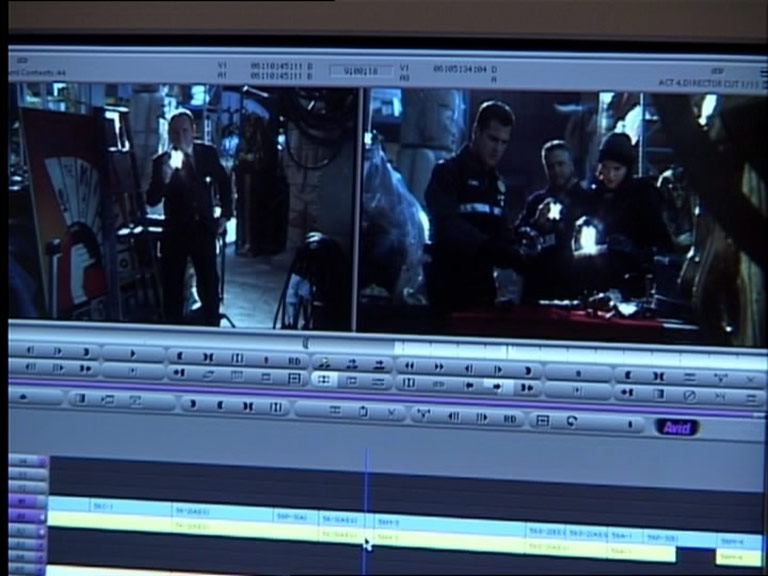Click Mark Clip in the record monitor toolbar
This screenshot has width=768, height=576.
tap(659, 376)
